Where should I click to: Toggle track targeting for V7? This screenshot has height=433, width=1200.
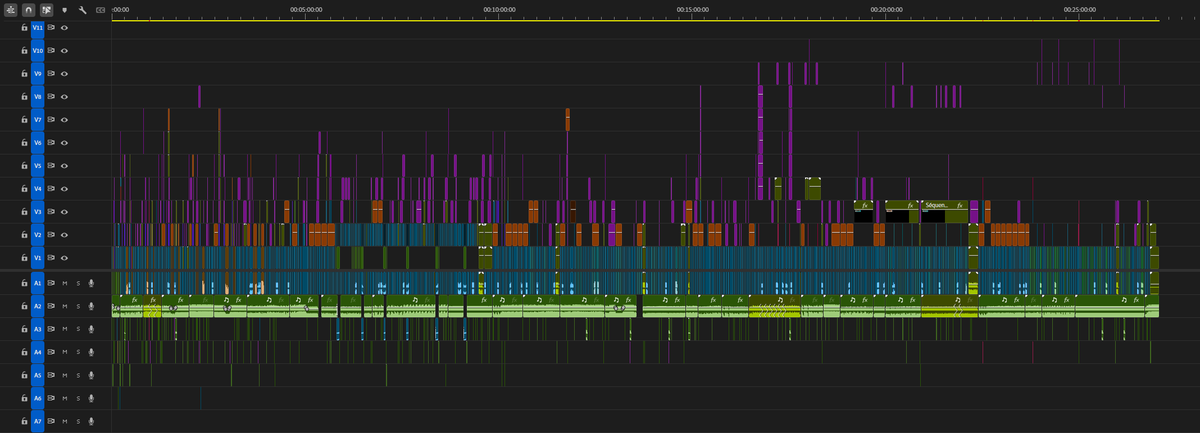38,119
